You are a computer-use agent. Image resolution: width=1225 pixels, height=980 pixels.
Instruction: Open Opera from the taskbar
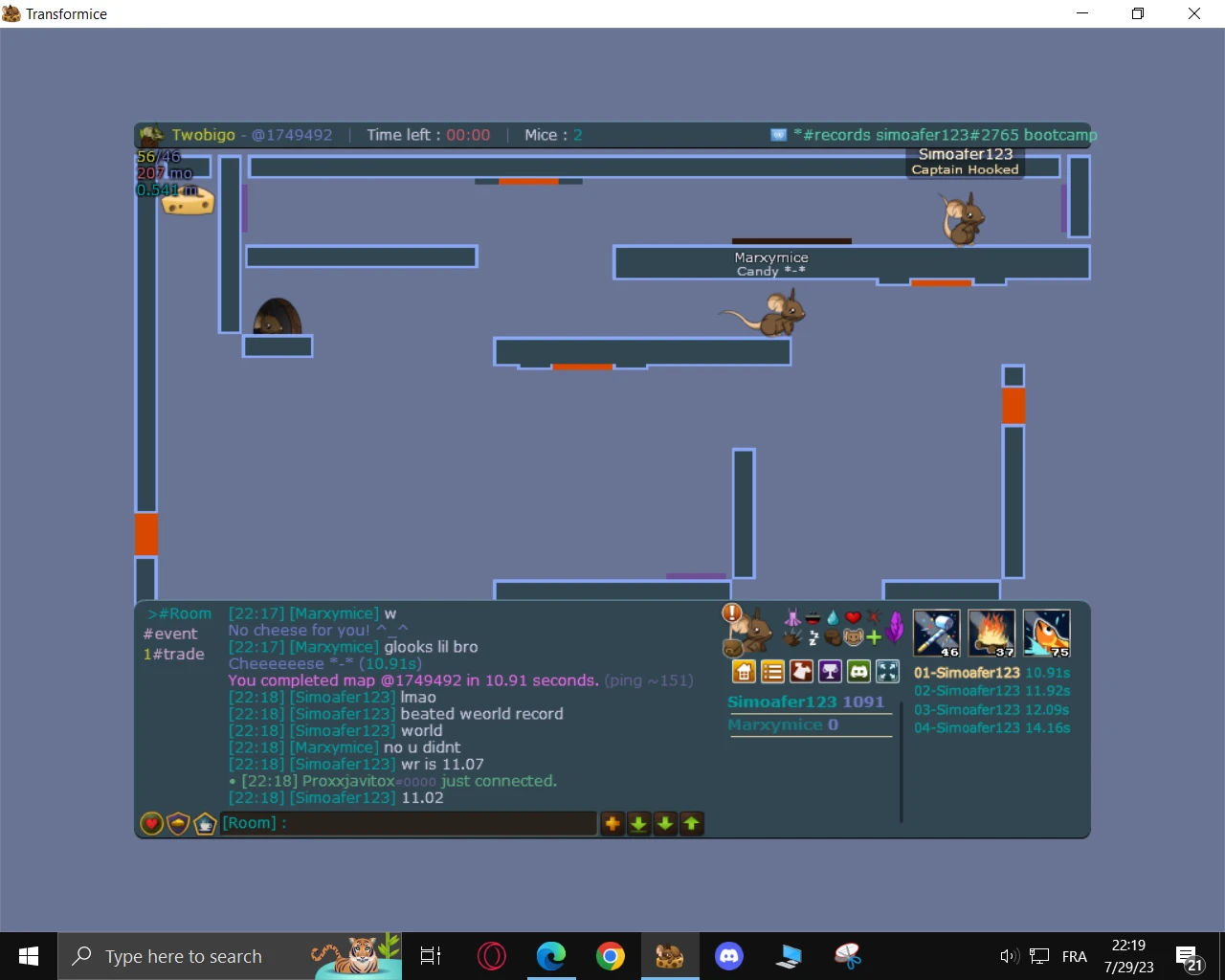(492, 956)
